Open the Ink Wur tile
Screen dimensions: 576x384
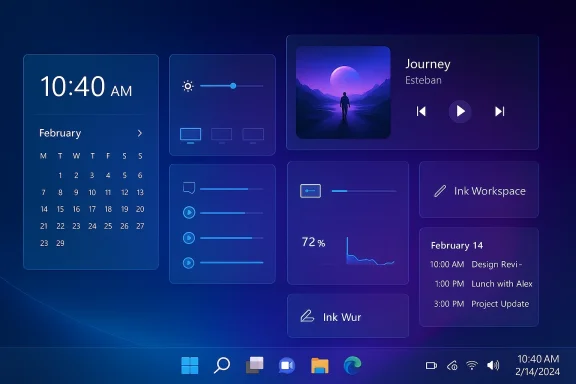[348, 316]
